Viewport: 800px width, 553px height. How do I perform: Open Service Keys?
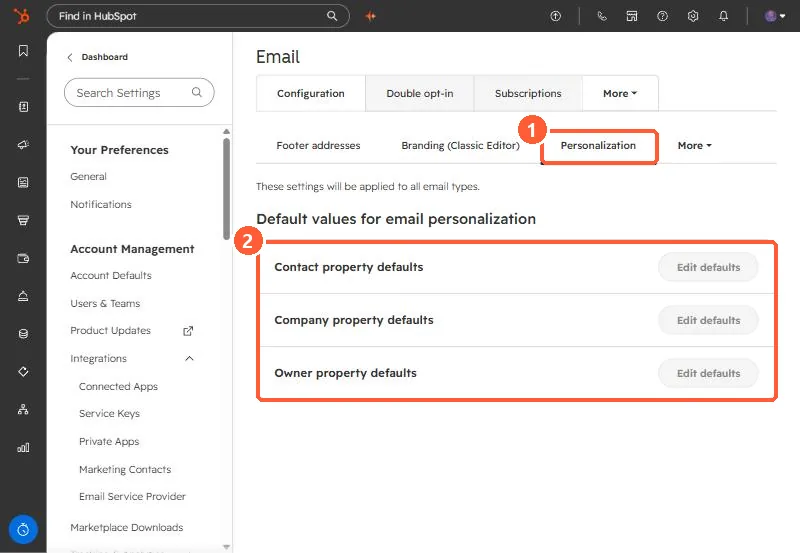pyautogui.click(x=109, y=414)
